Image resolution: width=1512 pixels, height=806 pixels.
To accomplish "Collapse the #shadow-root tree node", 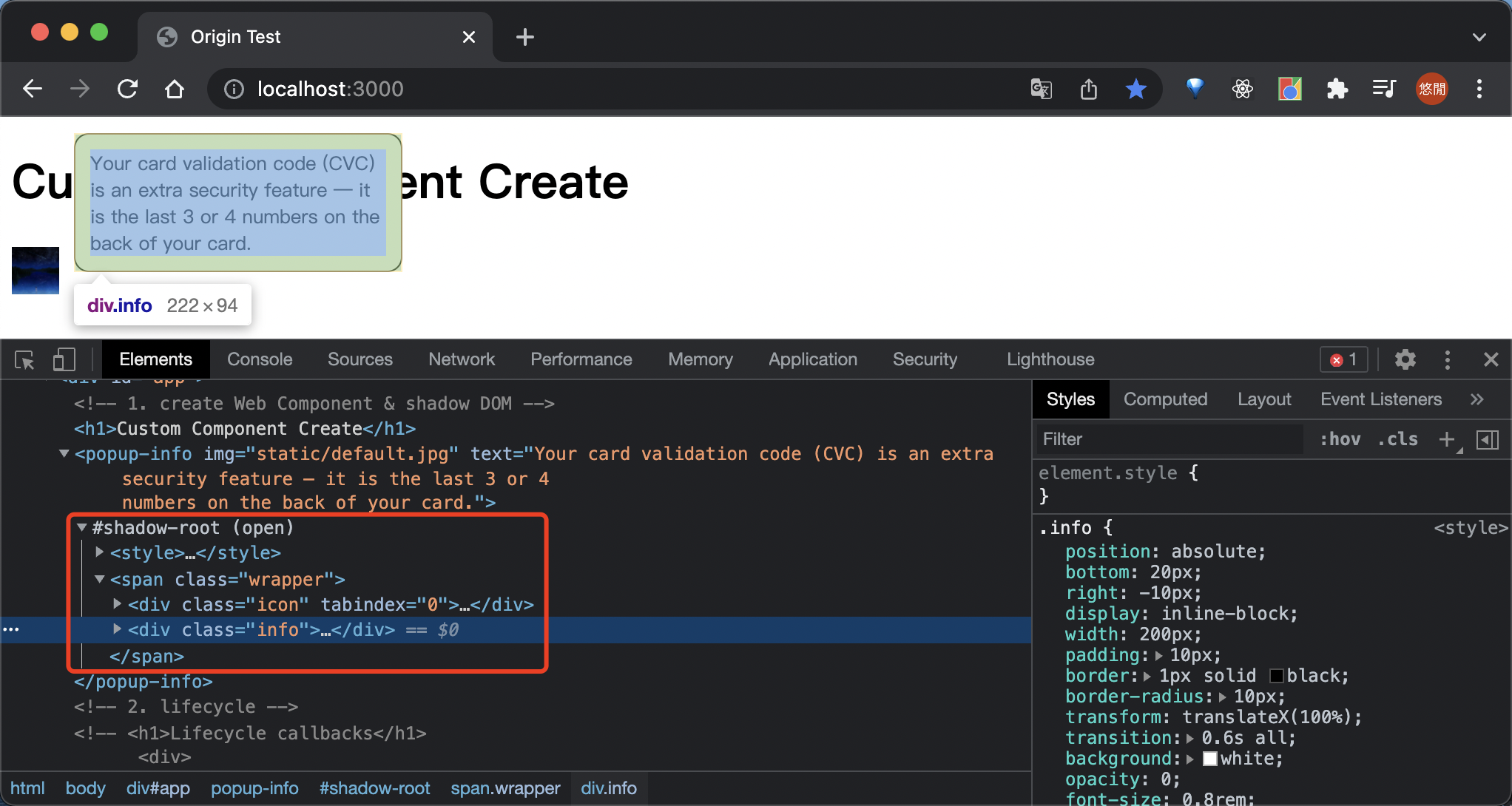I will tap(82, 527).
